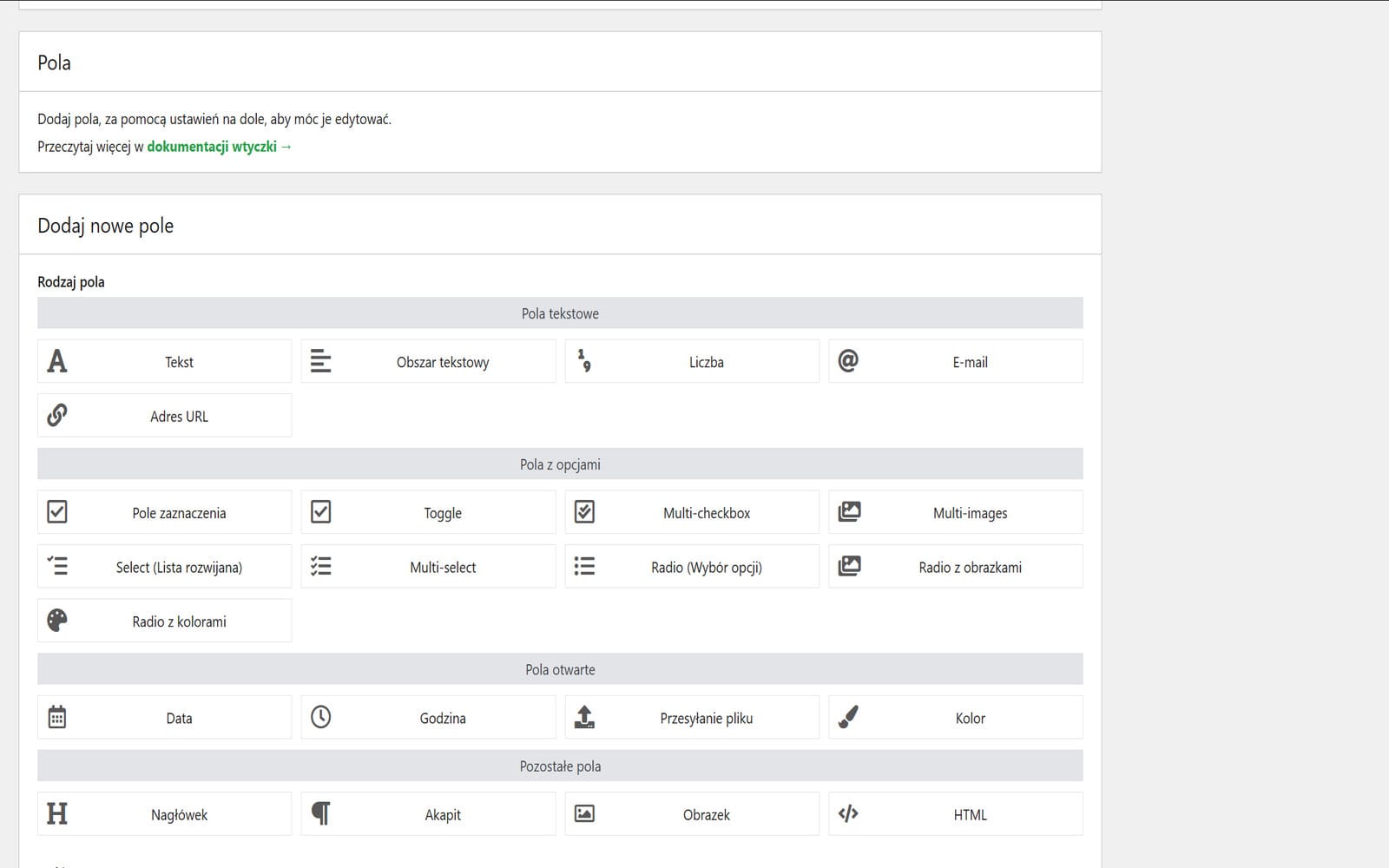Click the @ icon for E-mail
This screenshot has height=868, width=1389.
pyautogui.click(x=848, y=361)
